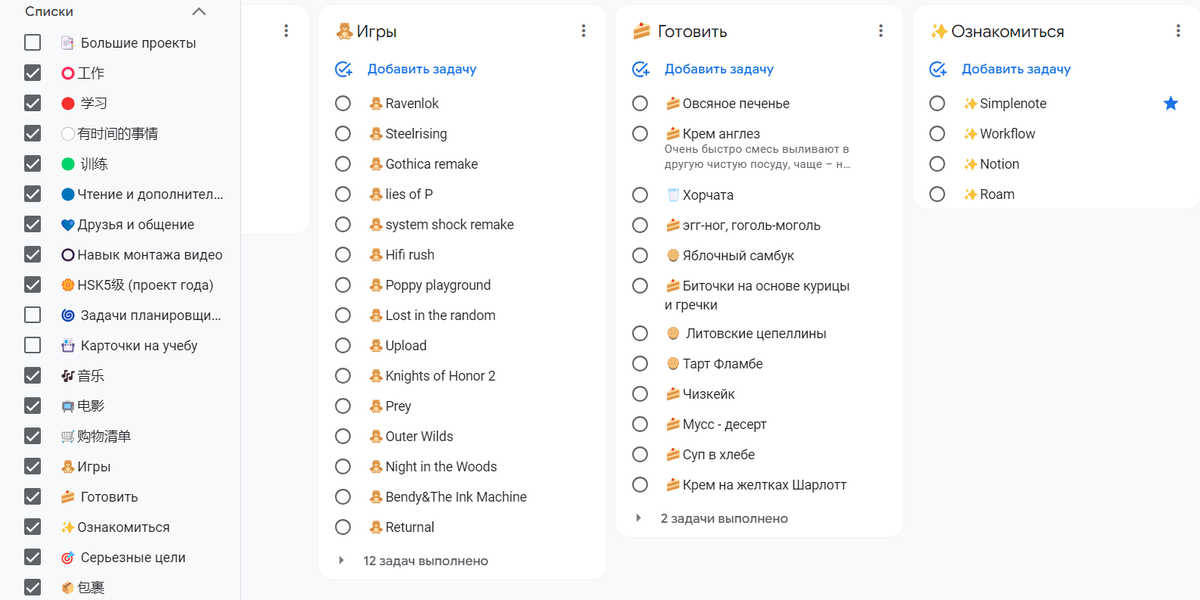Mark the Овсяное печенье task as done

tap(640, 103)
